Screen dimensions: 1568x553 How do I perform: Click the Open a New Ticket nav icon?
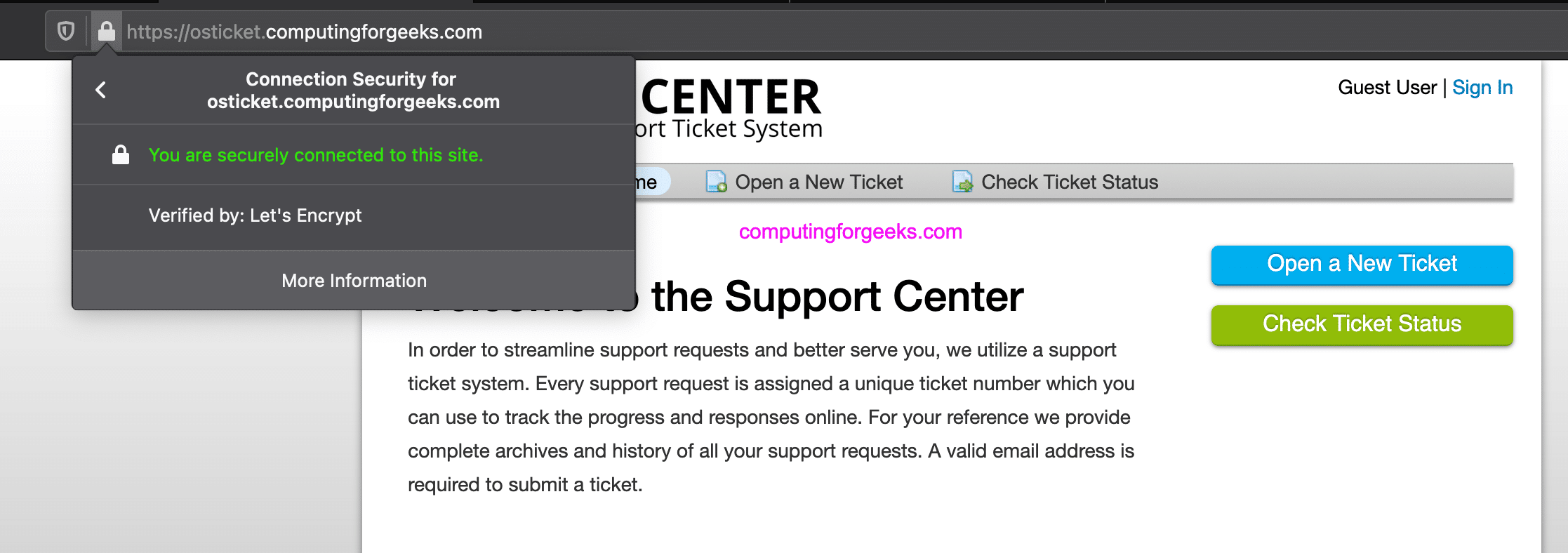coord(716,182)
